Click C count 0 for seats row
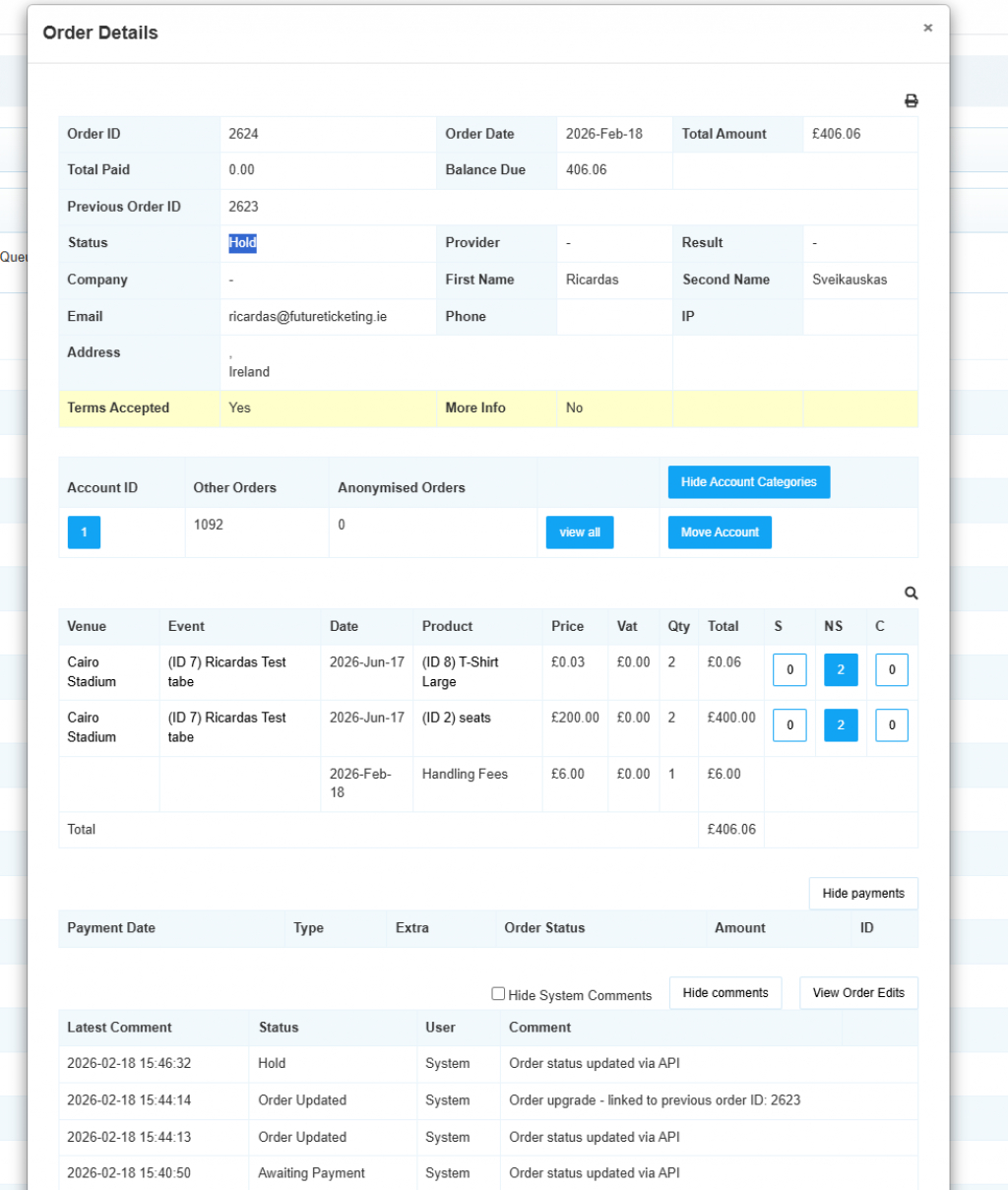The width and height of the screenshot is (1008, 1190). [892, 725]
